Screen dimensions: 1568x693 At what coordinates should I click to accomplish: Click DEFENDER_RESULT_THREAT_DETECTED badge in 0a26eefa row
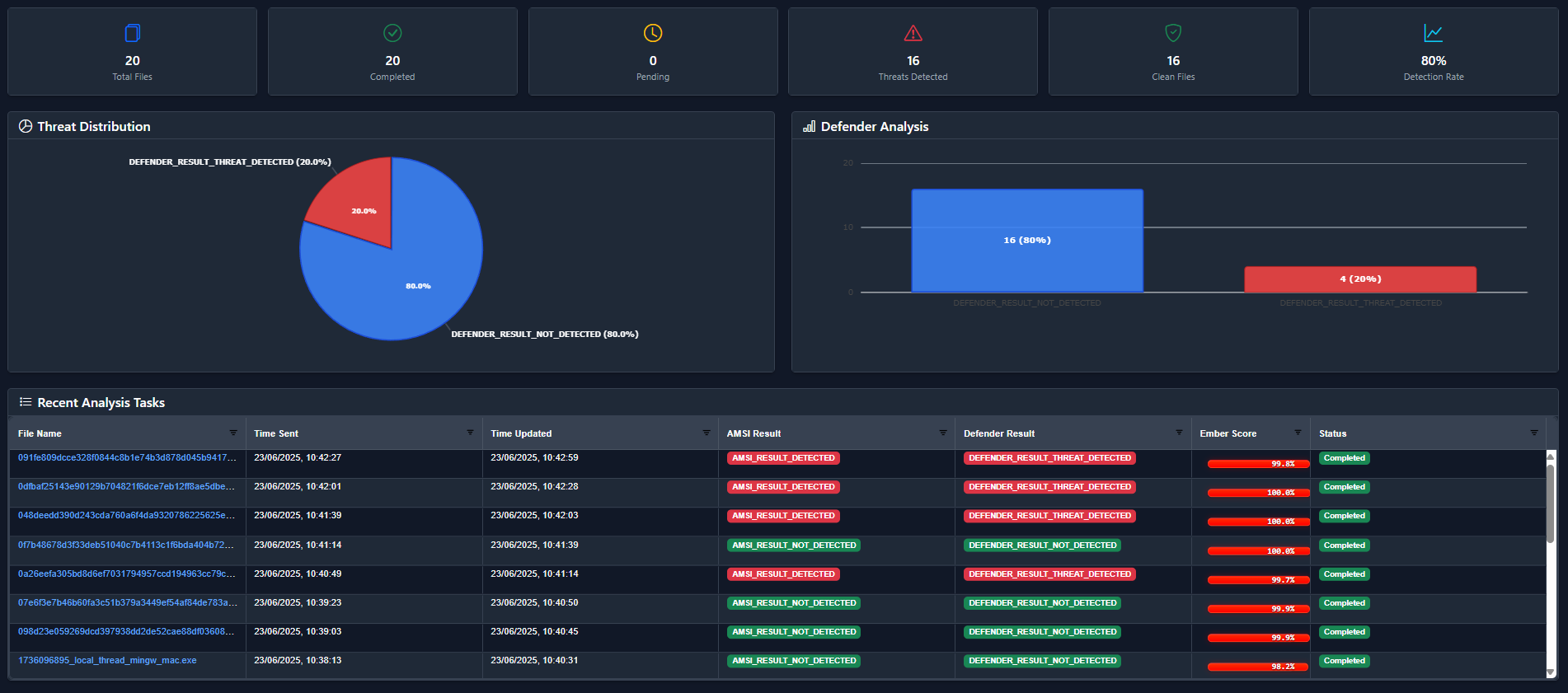1049,574
